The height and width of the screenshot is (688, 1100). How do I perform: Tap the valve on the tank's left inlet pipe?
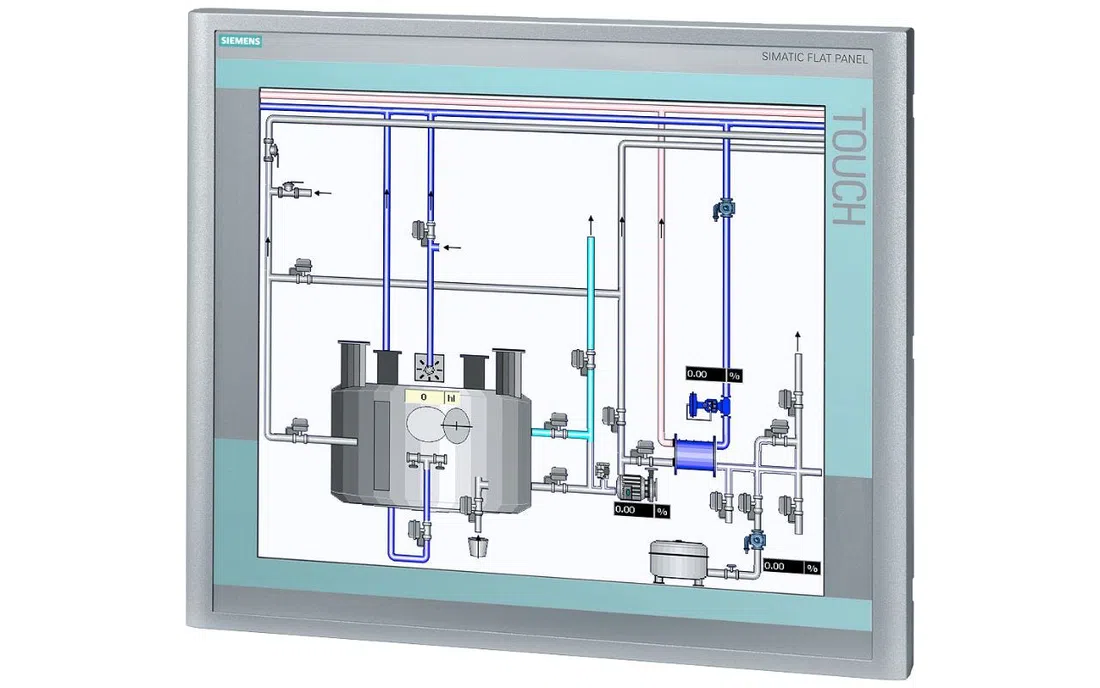coord(297,430)
